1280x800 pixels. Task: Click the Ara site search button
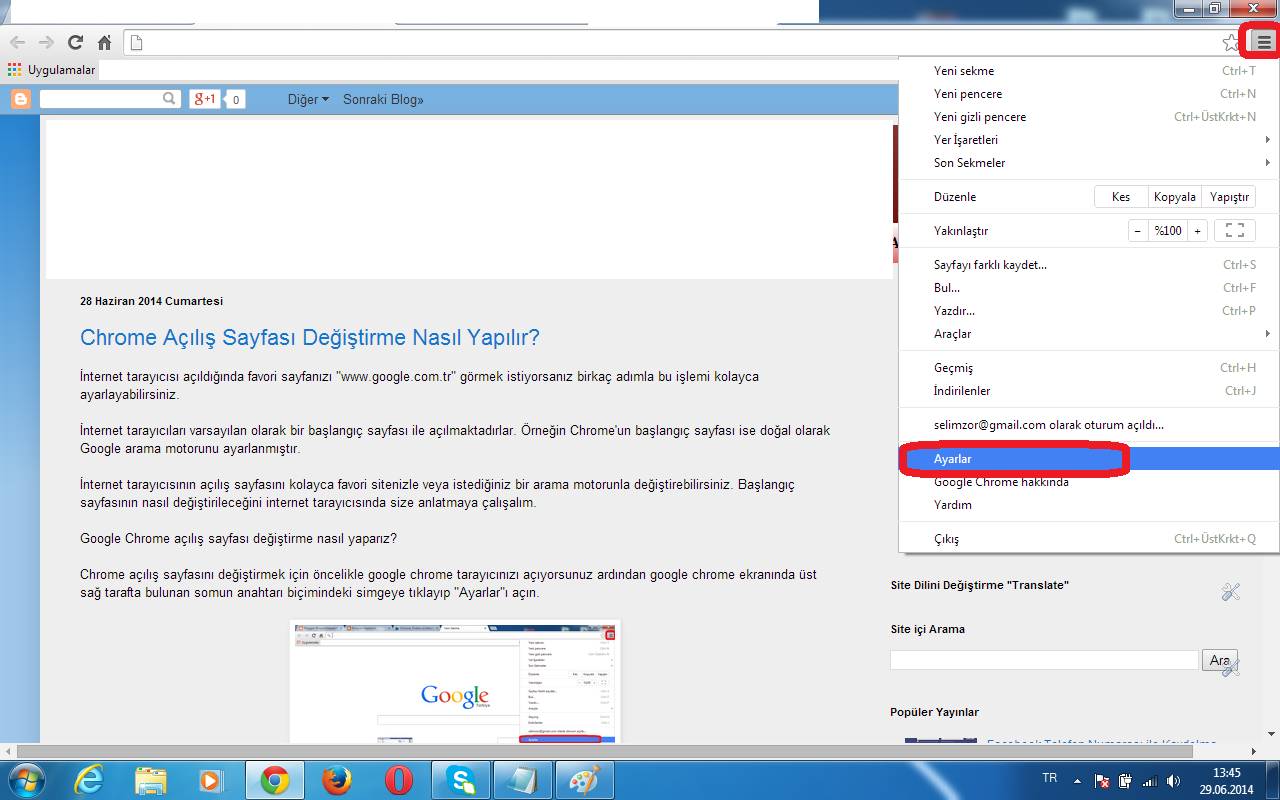[1219, 660]
